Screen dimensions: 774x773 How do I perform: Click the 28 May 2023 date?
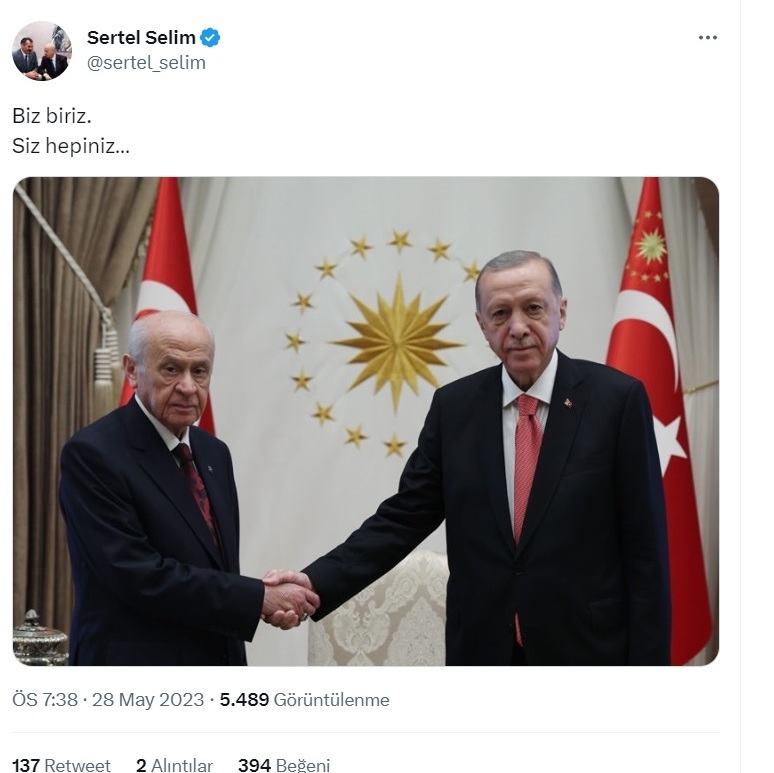click(148, 699)
